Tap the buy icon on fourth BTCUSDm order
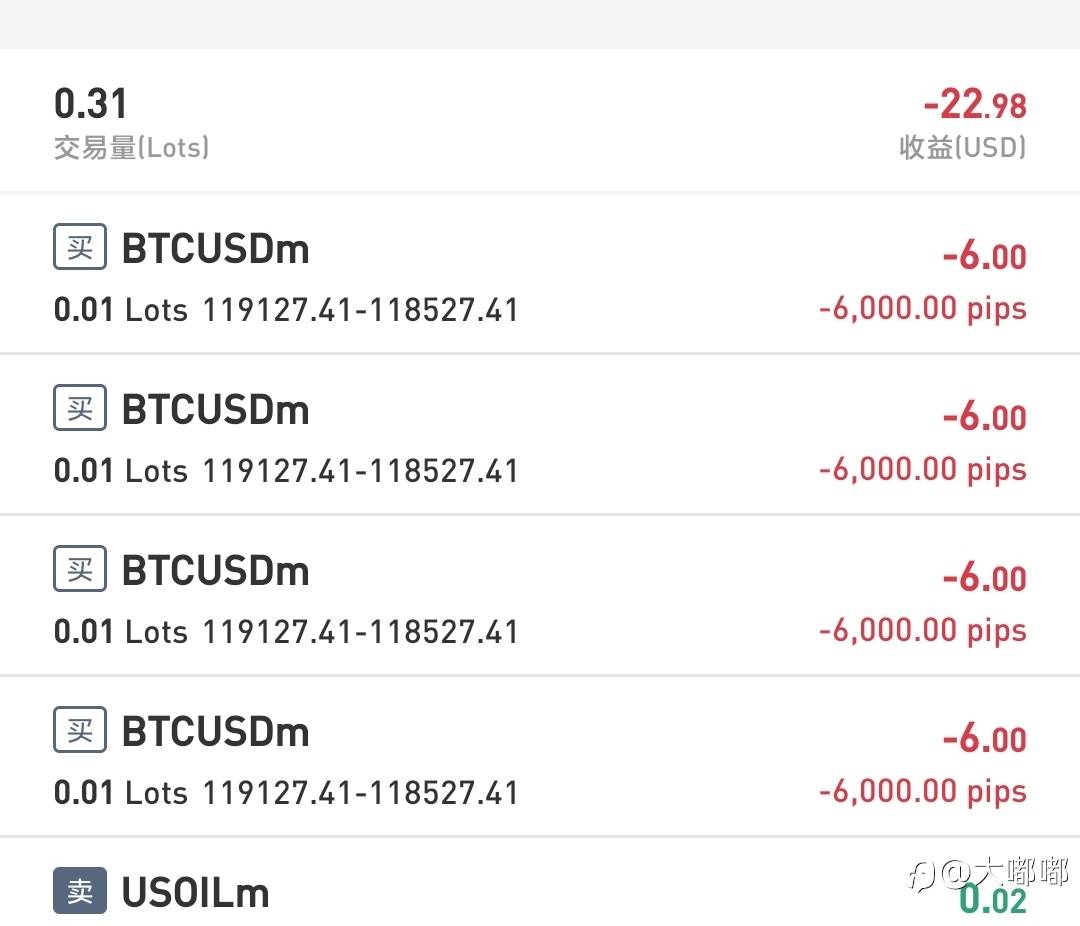 click(x=79, y=730)
